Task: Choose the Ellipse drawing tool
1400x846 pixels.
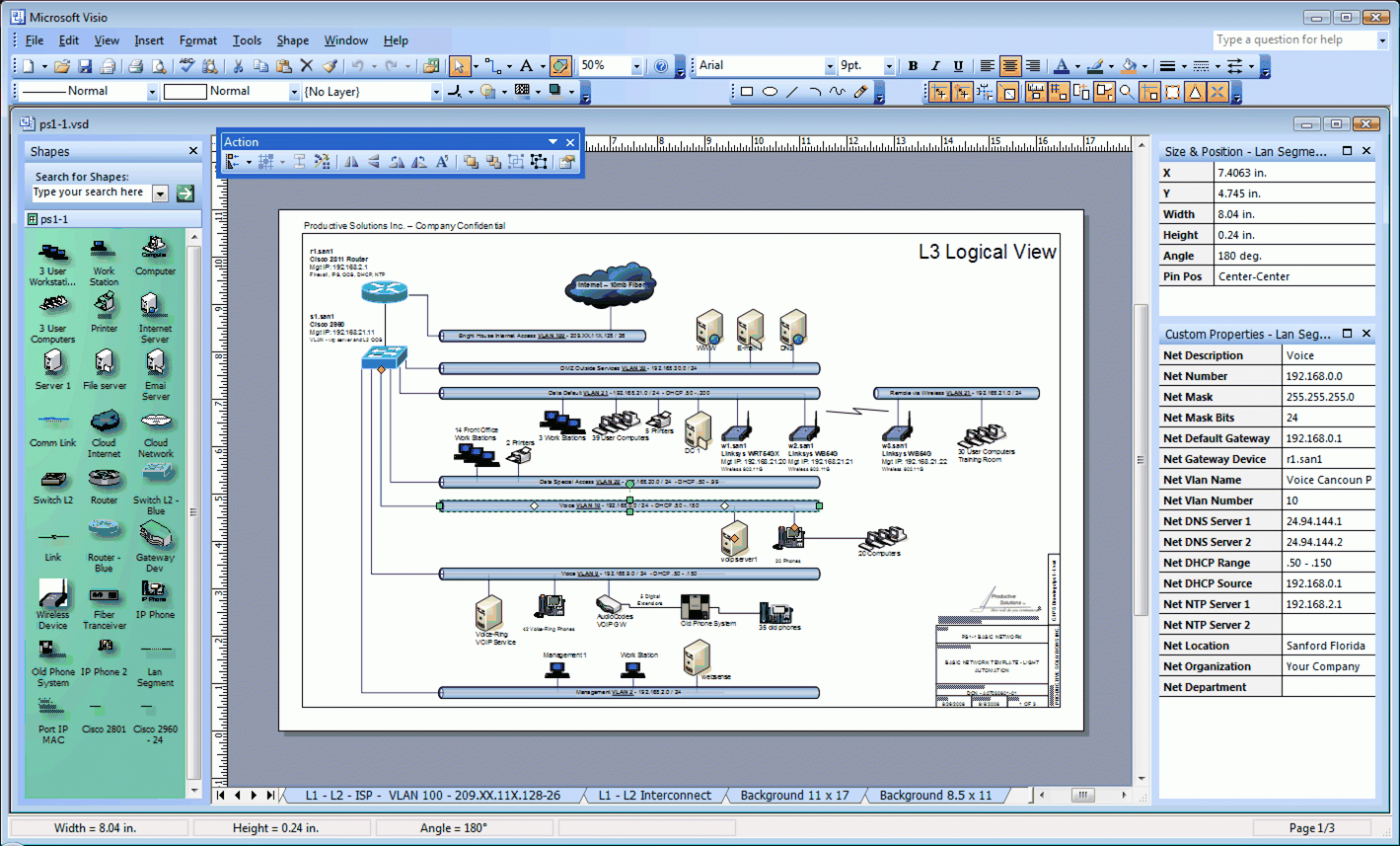Action: point(770,92)
